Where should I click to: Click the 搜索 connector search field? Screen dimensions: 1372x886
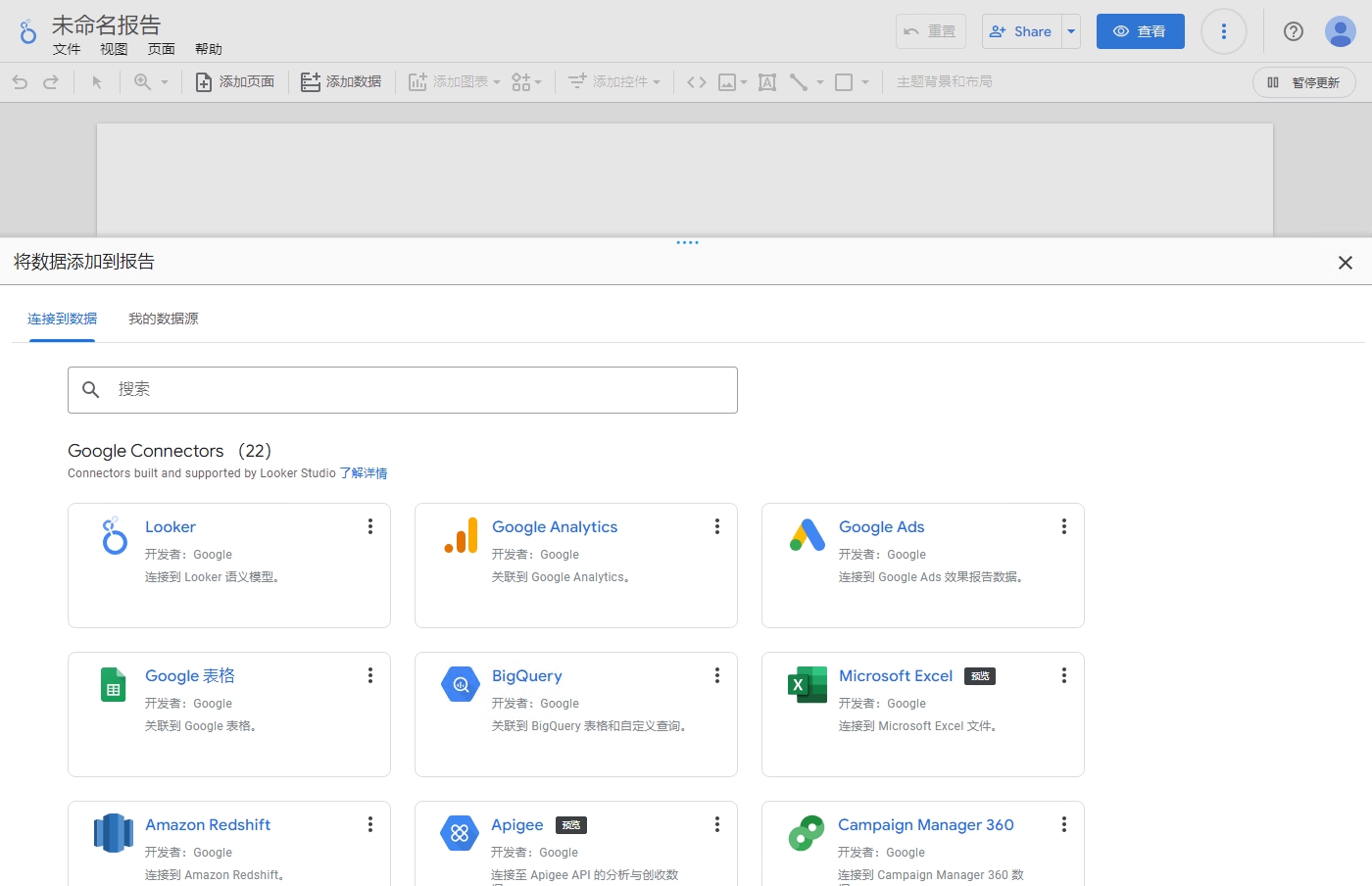click(x=403, y=390)
